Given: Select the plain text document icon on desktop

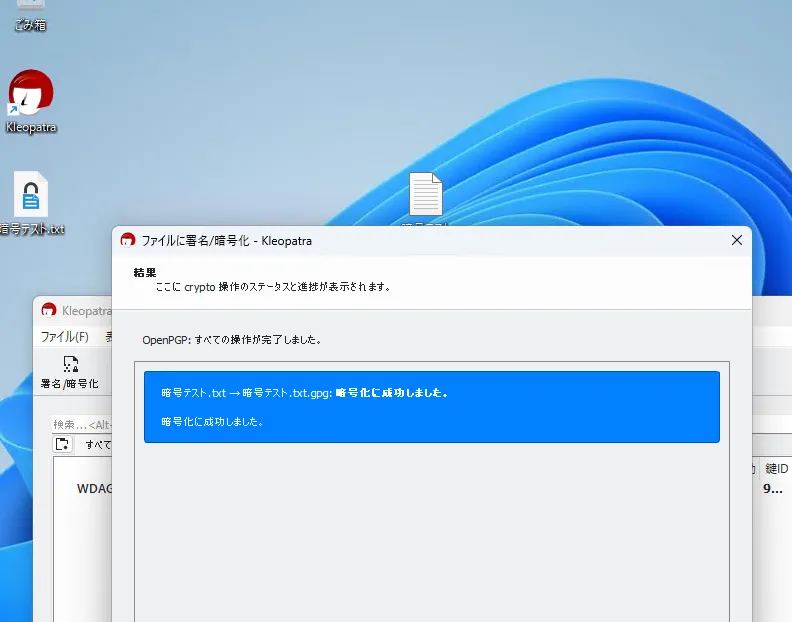Looking at the screenshot, I should click(x=425, y=195).
